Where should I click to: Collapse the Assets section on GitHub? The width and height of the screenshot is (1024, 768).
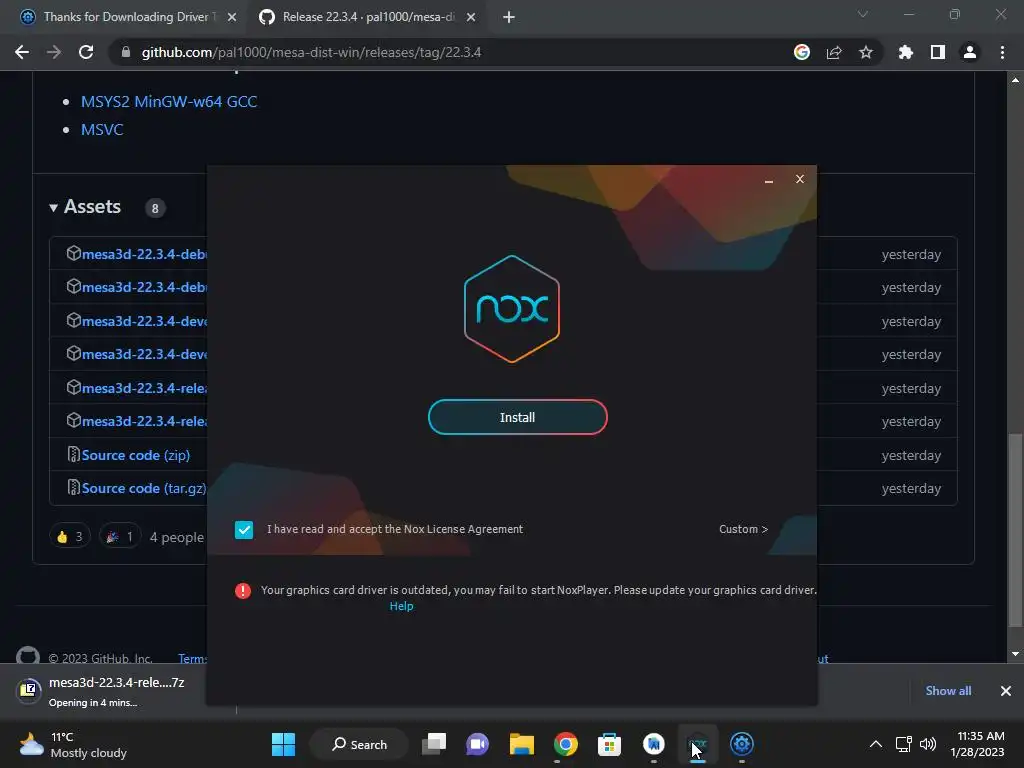(x=85, y=207)
